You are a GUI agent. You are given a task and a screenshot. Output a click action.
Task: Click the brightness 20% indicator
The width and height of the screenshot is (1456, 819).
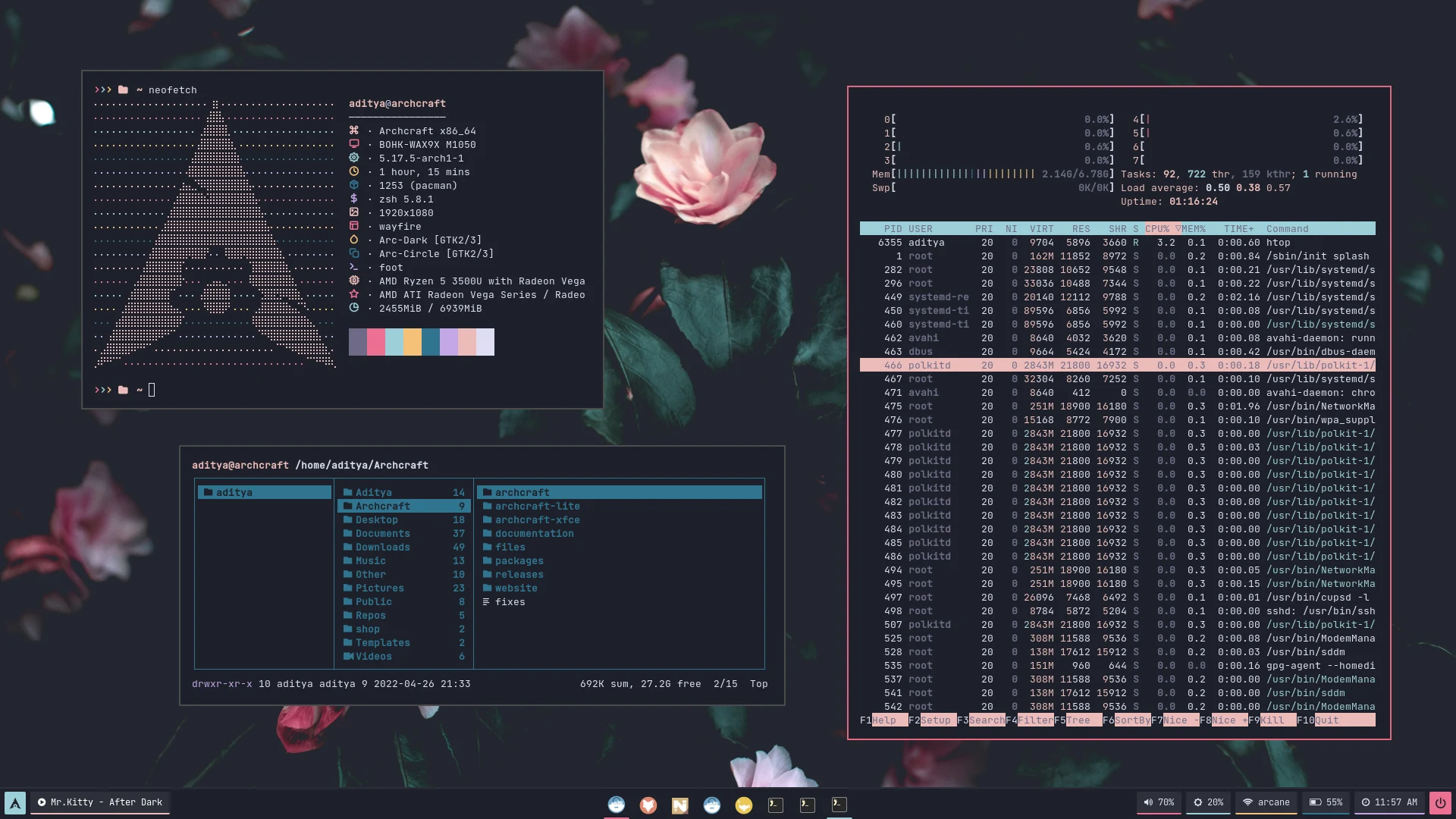coord(1209,802)
